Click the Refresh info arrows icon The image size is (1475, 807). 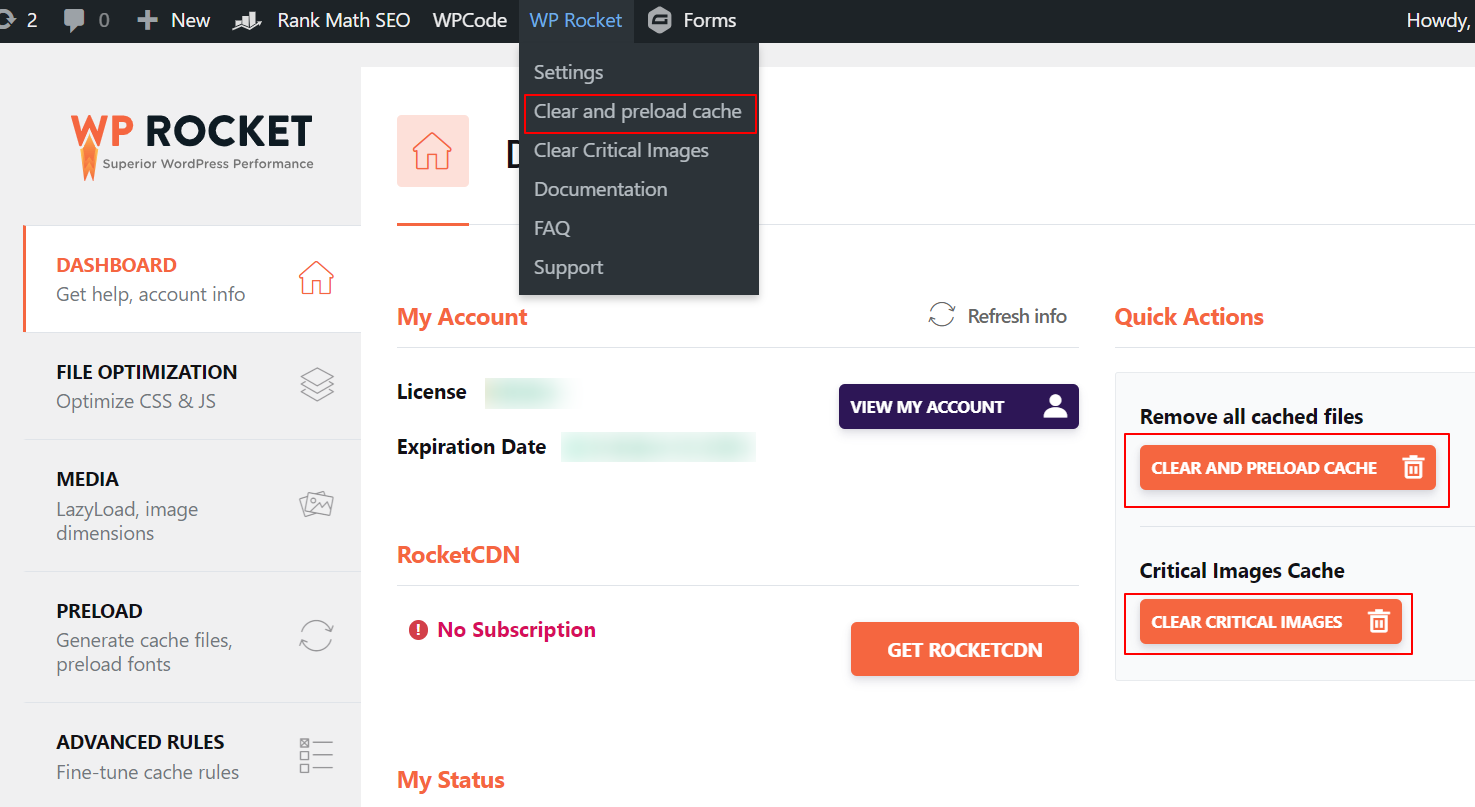[x=942, y=315]
